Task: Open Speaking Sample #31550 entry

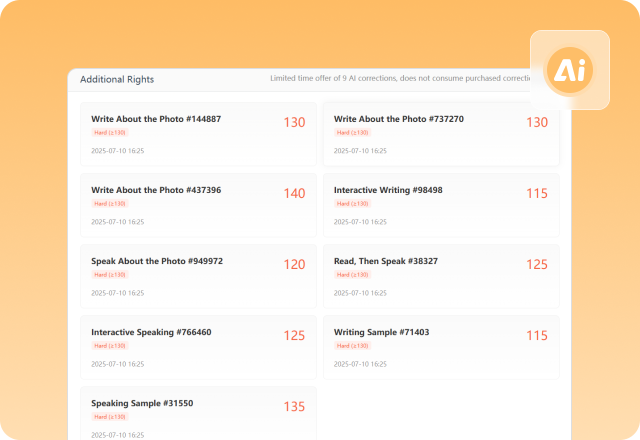Action: 142,403
